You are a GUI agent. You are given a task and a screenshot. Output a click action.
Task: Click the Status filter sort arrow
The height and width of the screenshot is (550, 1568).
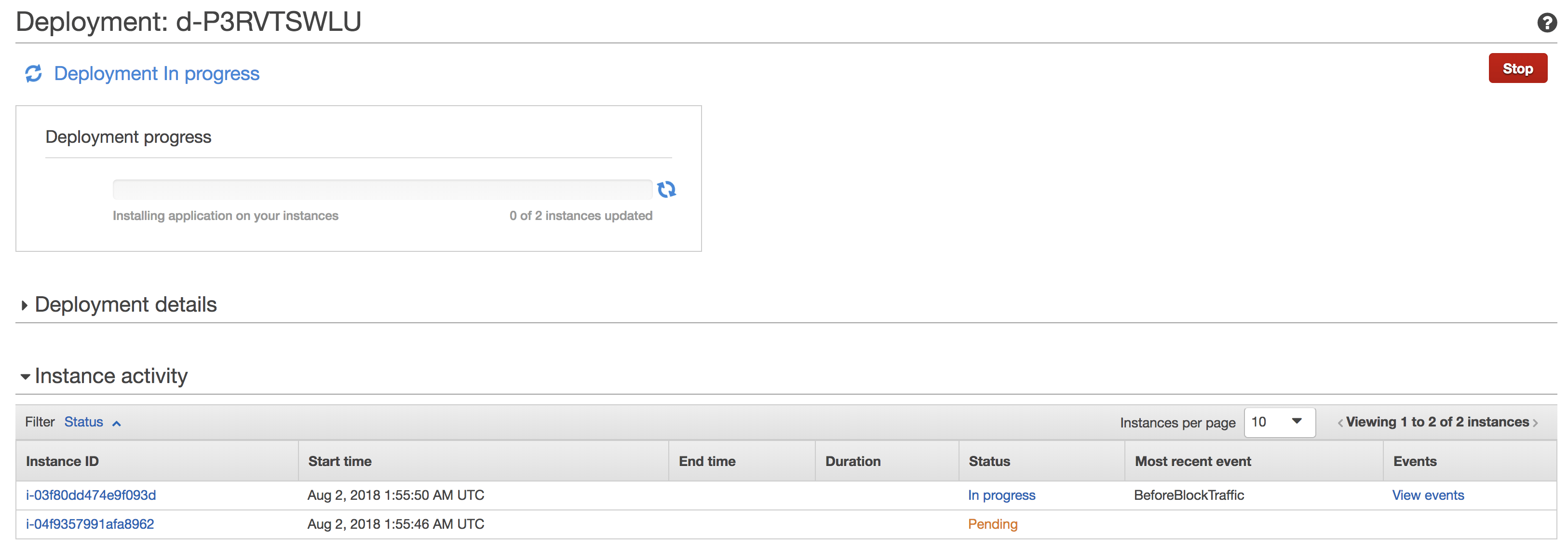click(x=117, y=423)
